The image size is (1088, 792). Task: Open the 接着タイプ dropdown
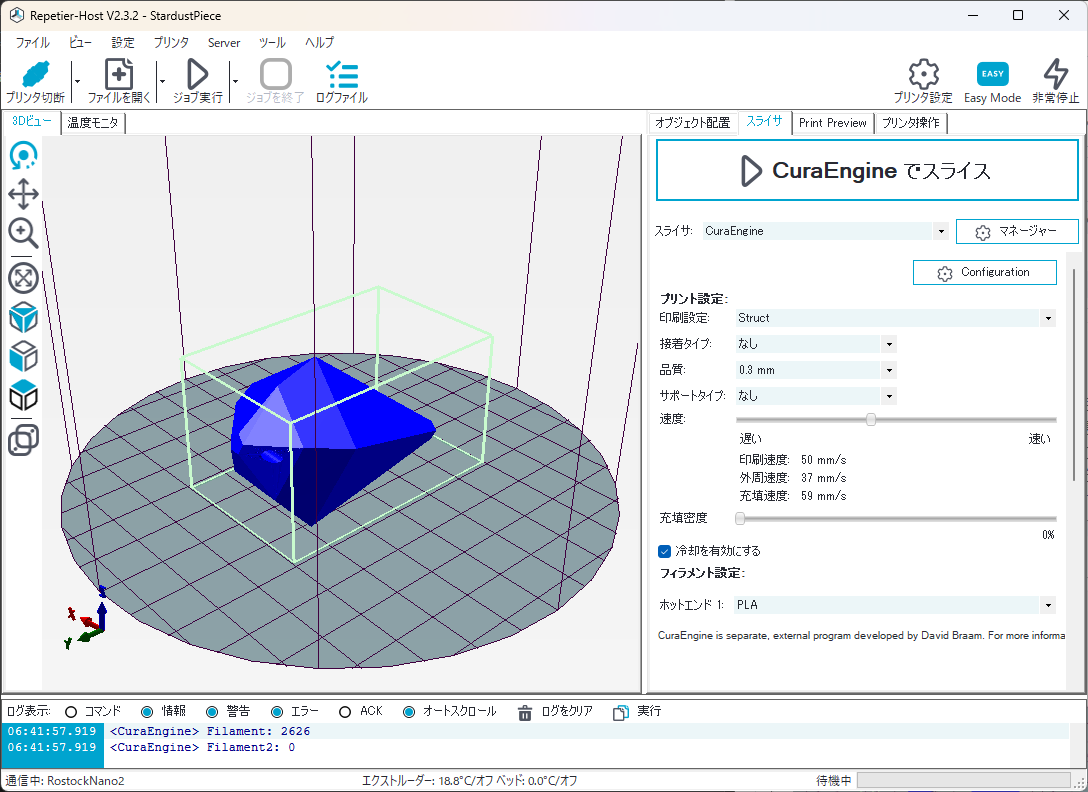(889, 344)
